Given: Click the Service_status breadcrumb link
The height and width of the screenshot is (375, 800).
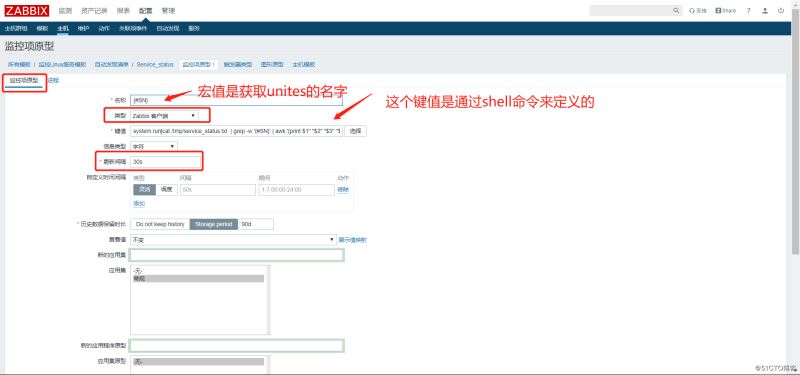Looking at the screenshot, I should tap(155, 65).
